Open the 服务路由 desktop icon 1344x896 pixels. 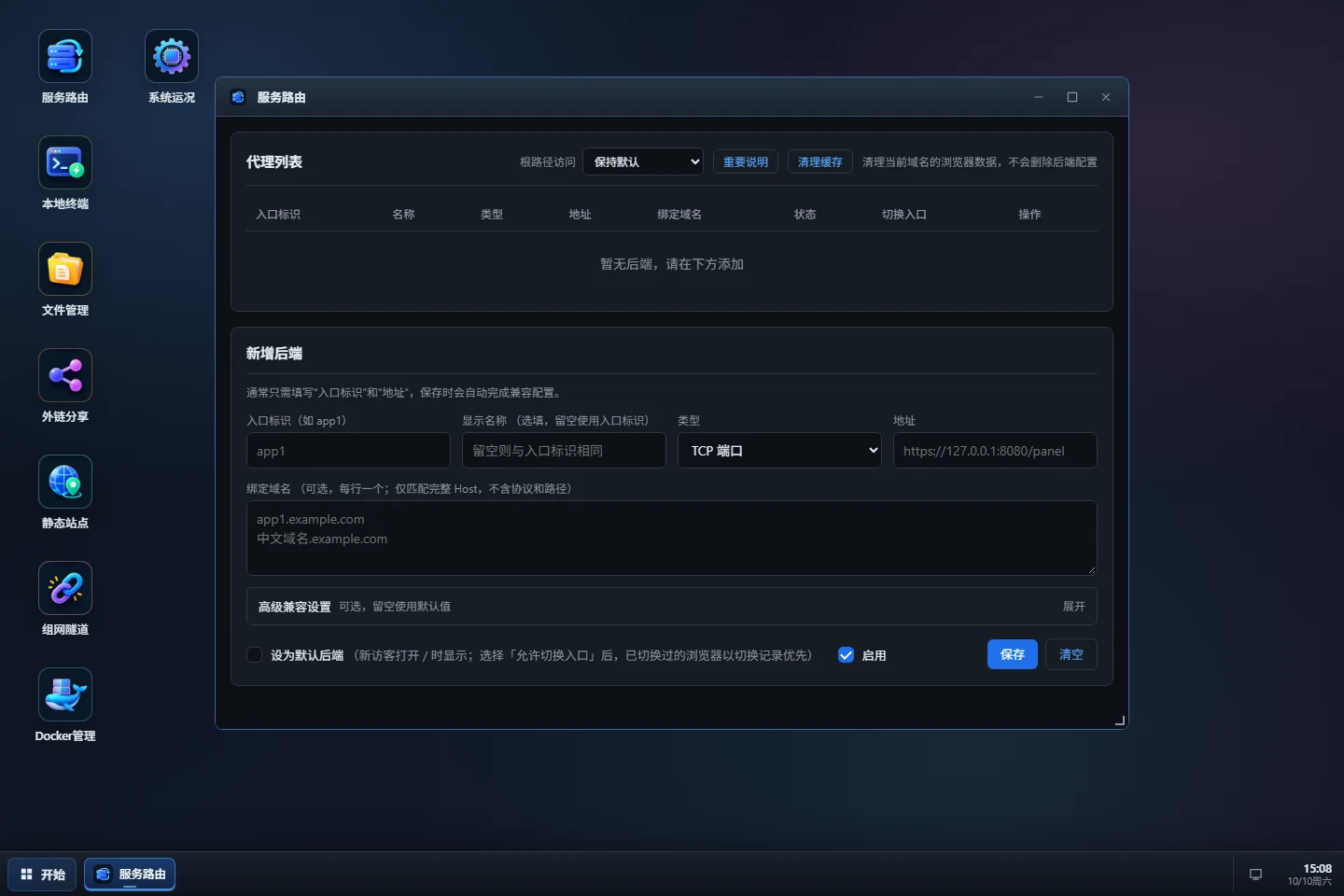tap(65, 66)
